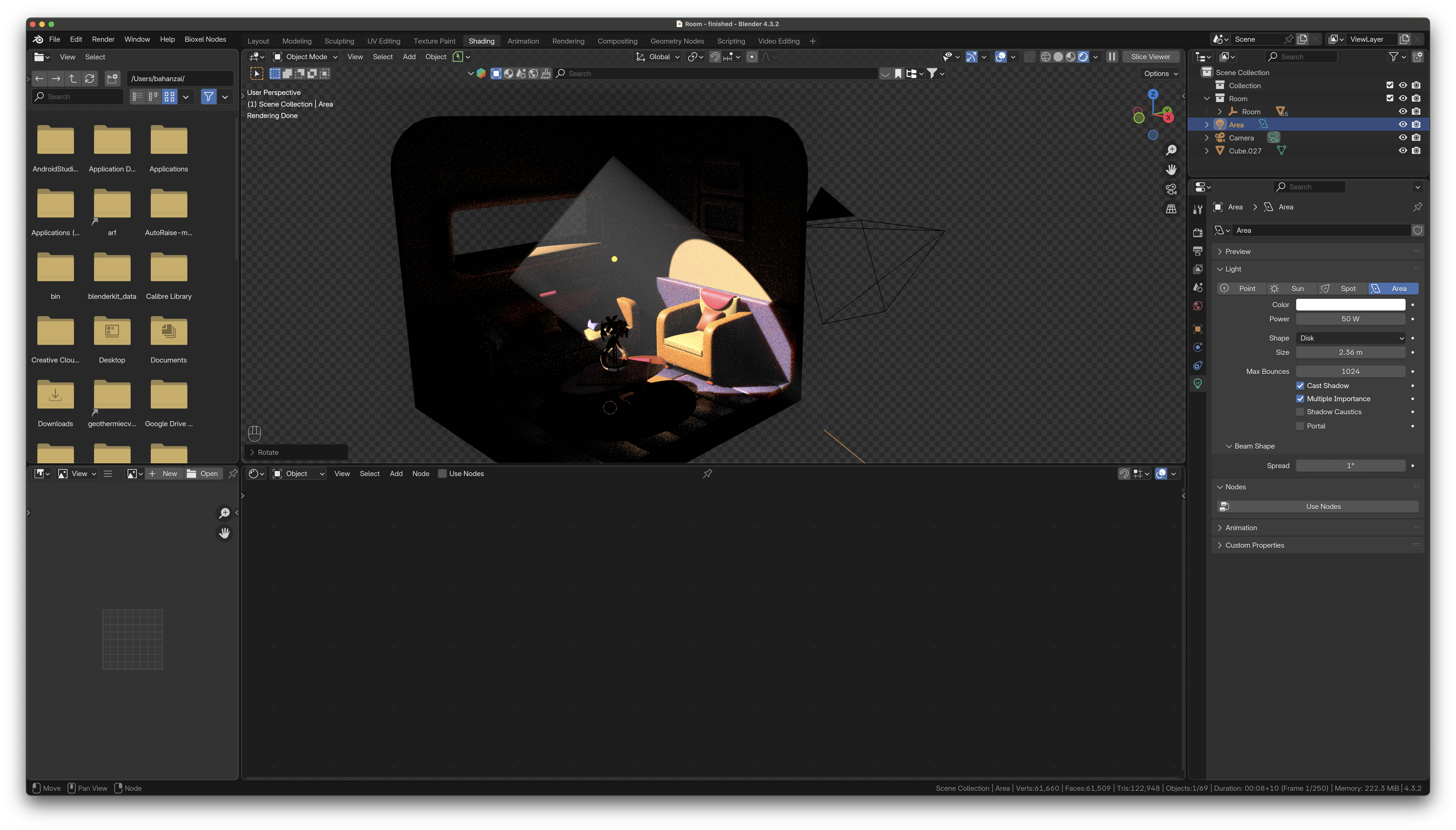This screenshot has width=1456, height=830.
Task: Open the File menu
Action: 55,39
